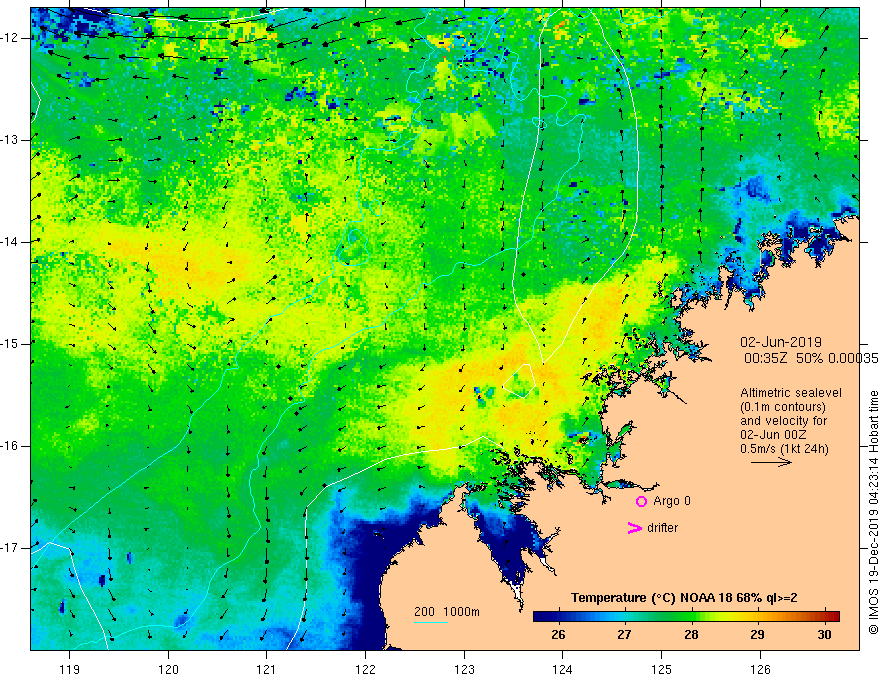Click the 'Argo 0' legend label

tap(672, 501)
